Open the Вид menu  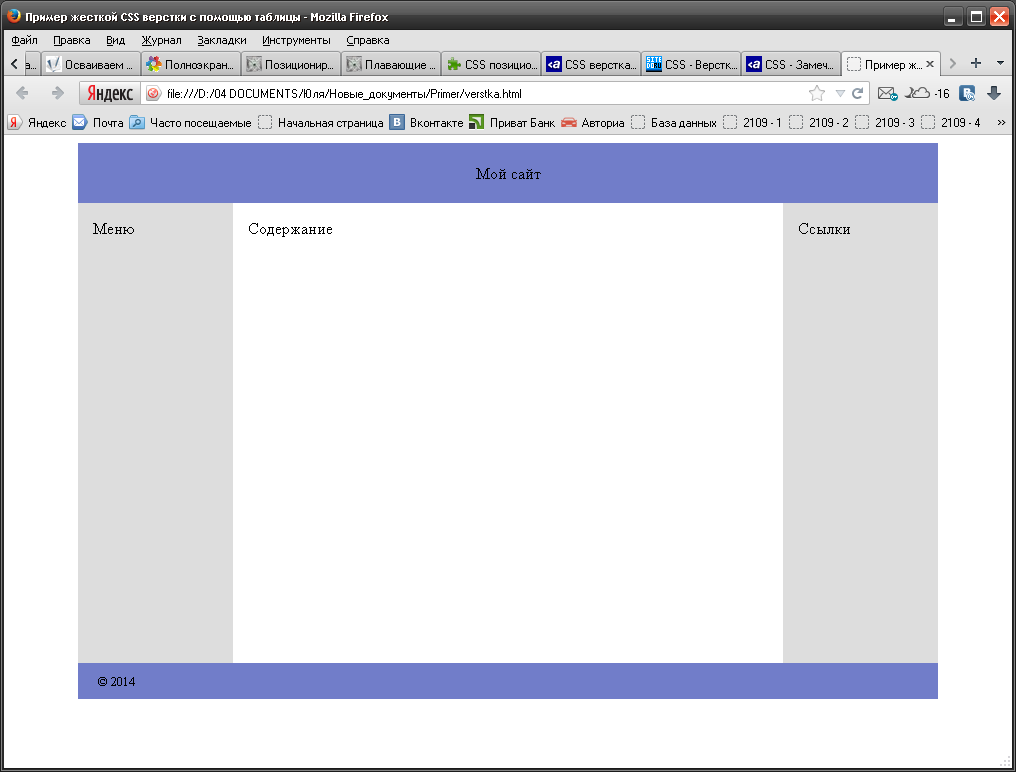115,40
